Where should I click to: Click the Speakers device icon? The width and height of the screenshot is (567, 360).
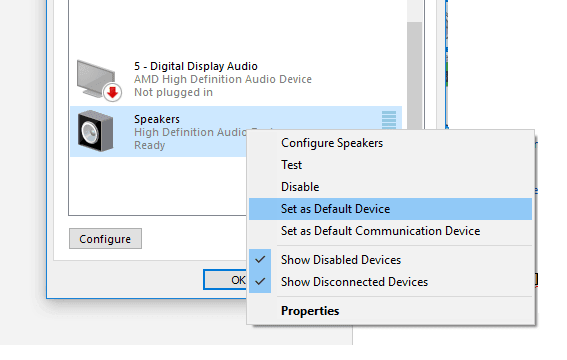pyautogui.click(x=95, y=131)
